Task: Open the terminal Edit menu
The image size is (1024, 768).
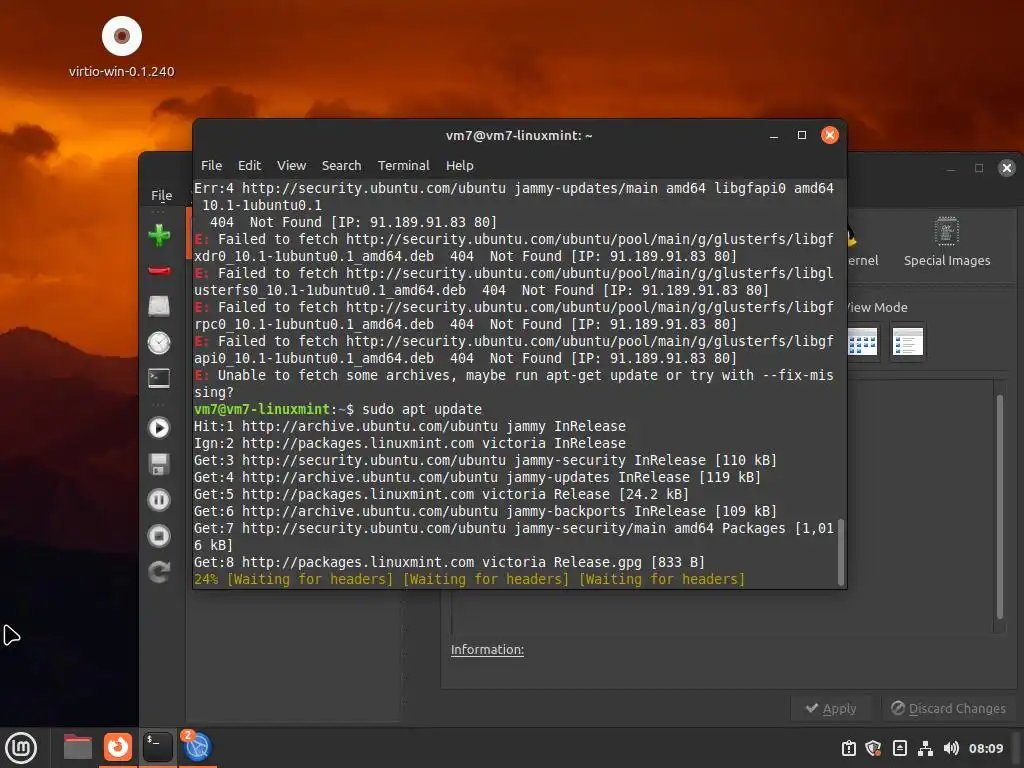Action: pos(249,165)
